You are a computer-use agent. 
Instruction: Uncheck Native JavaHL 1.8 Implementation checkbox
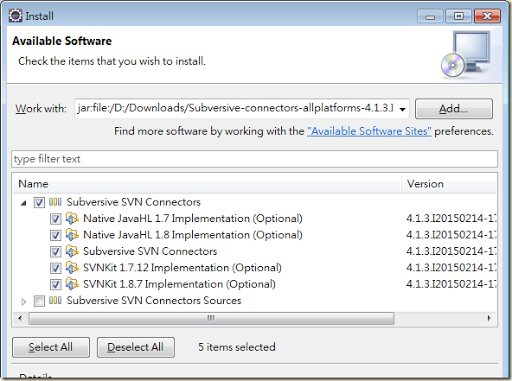click(x=55, y=235)
